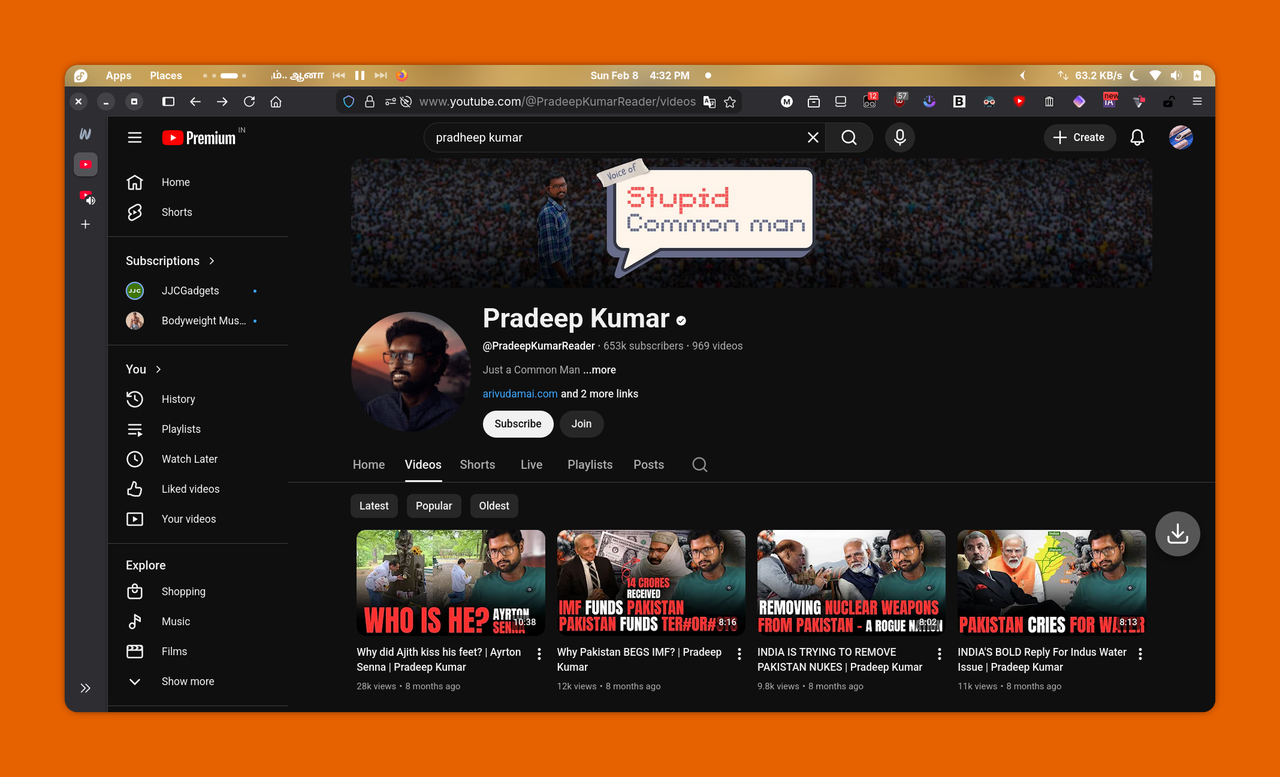The height and width of the screenshot is (777, 1280).
Task: Expand the channel description with ...more
Action: [x=600, y=370]
